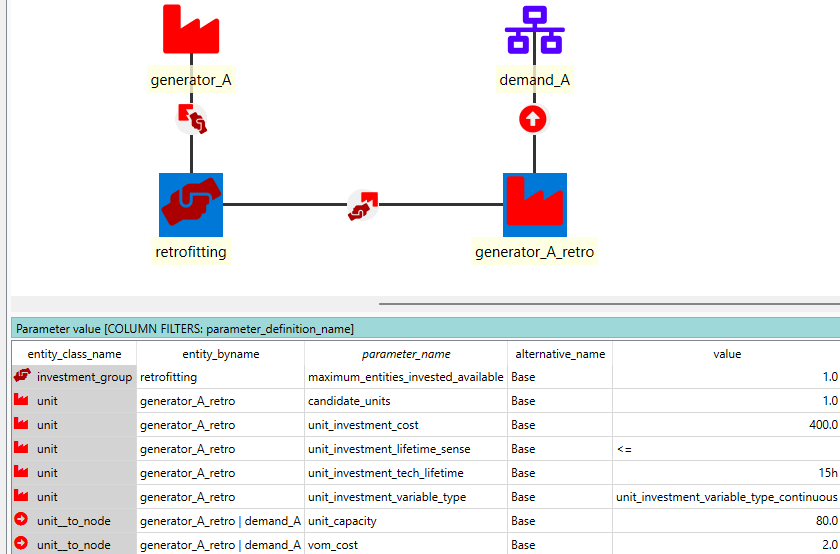Click the entity_byname column header
This screenshot has height=554, width=840.
pos(221,354)
